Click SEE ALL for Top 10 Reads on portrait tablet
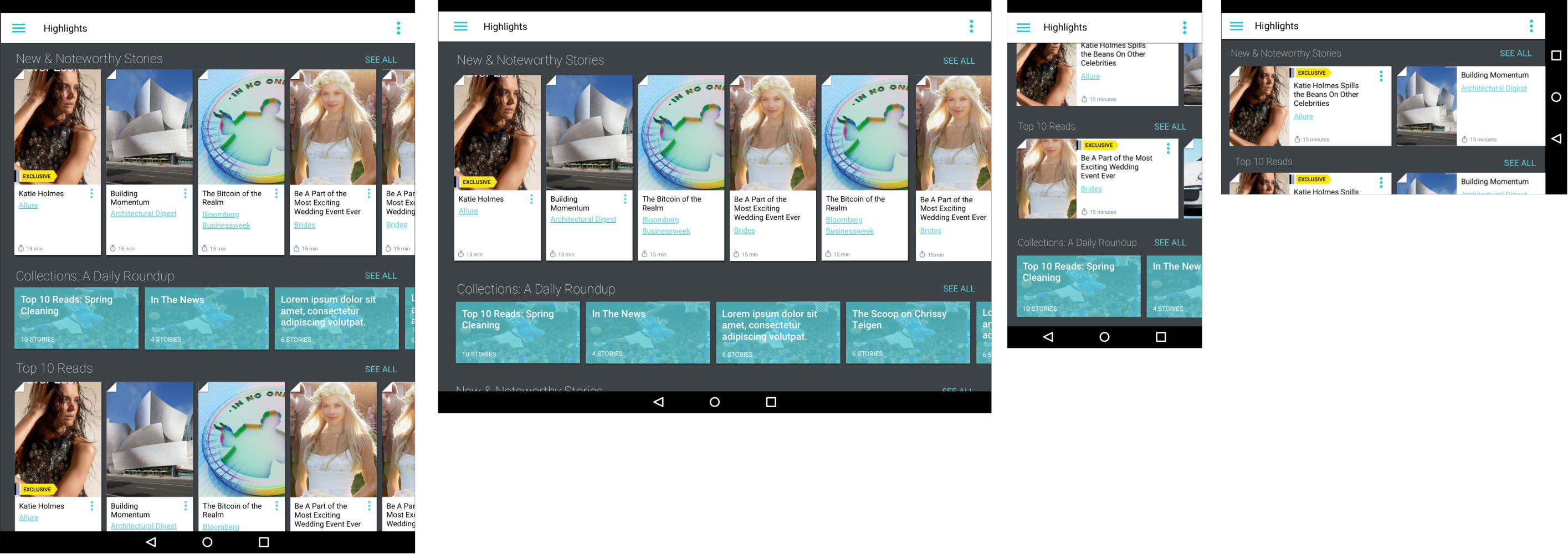The height and width of the screenshot is (554, 1568). click(381, 370)
